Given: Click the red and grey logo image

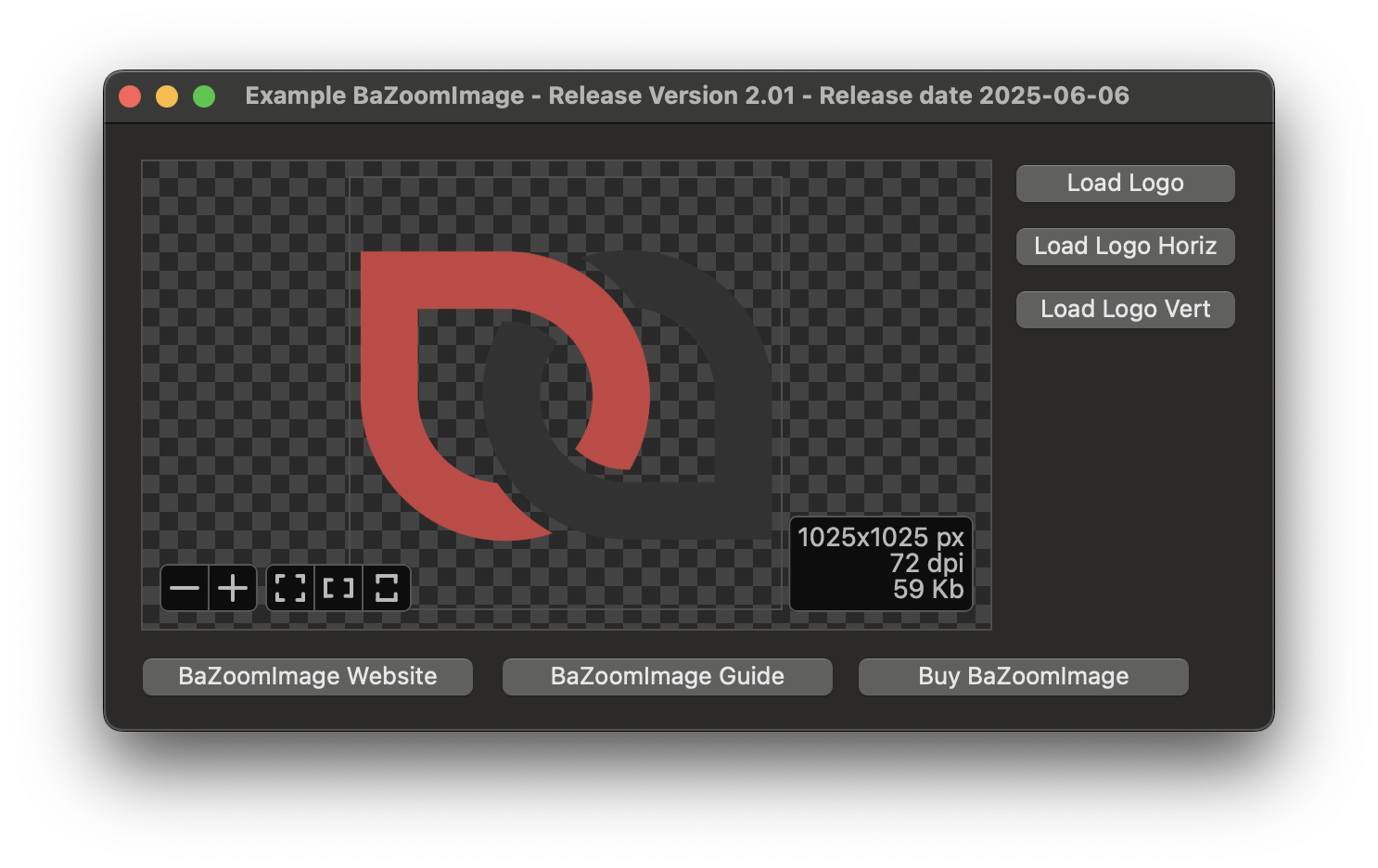Looking at the screenshot, I should click(x=566, y=395).
